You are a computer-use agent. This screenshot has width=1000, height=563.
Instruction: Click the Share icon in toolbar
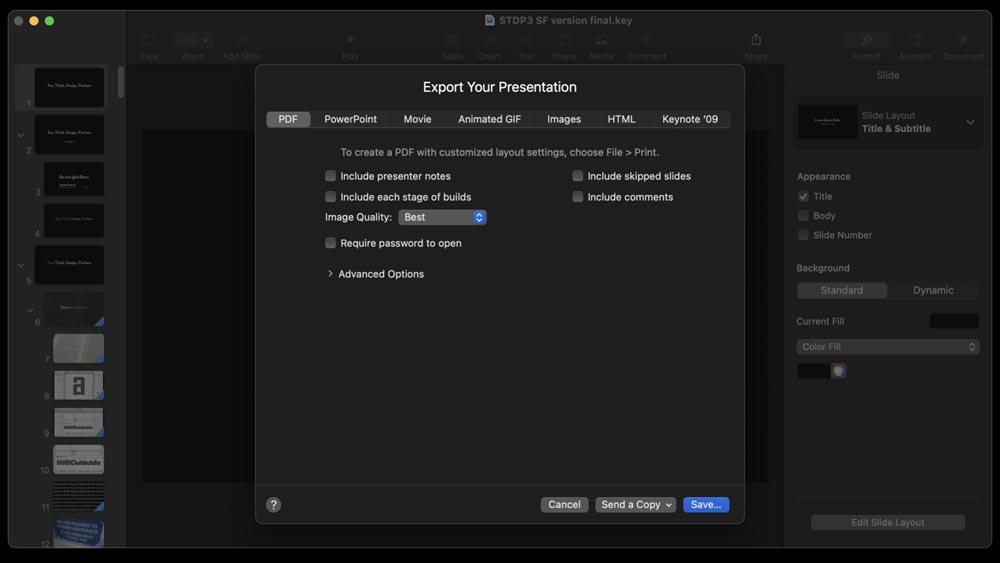756,40
